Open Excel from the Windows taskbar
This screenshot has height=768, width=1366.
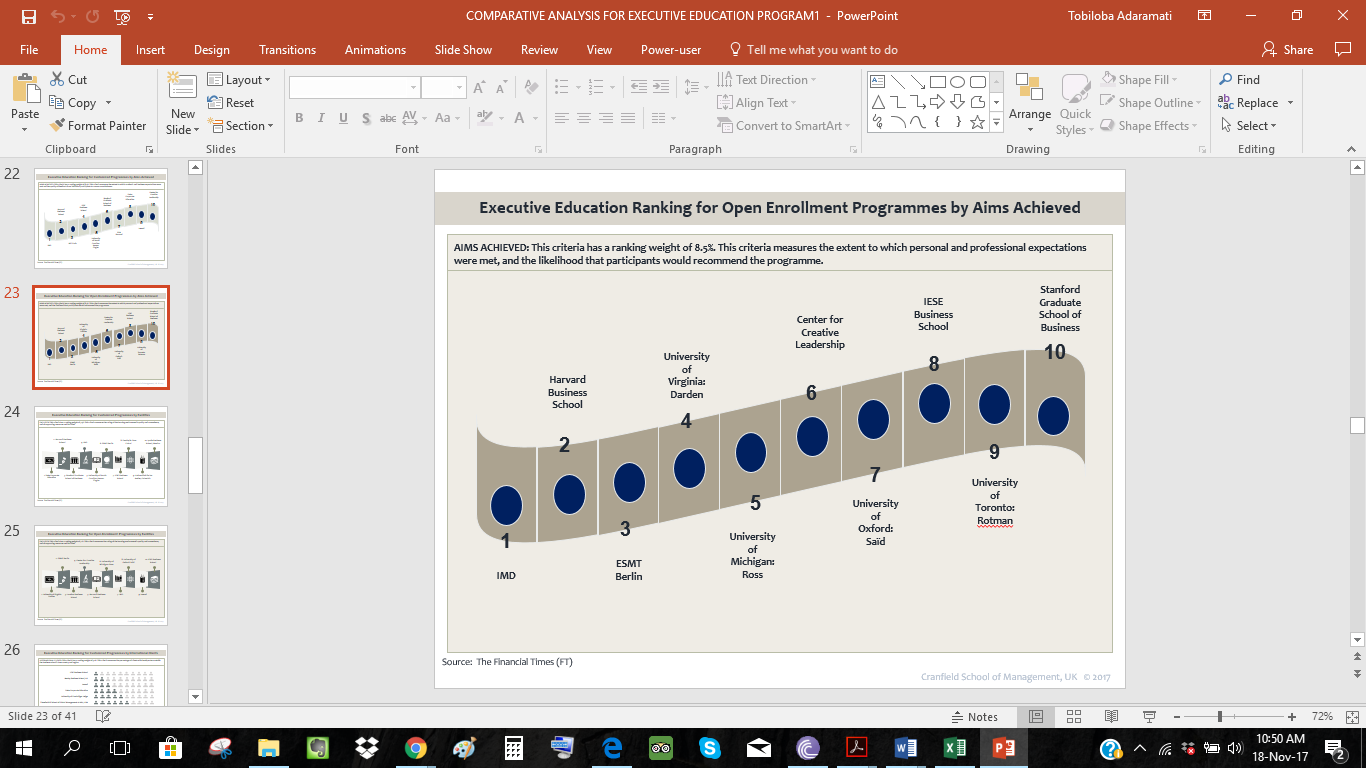pos(954,747)
